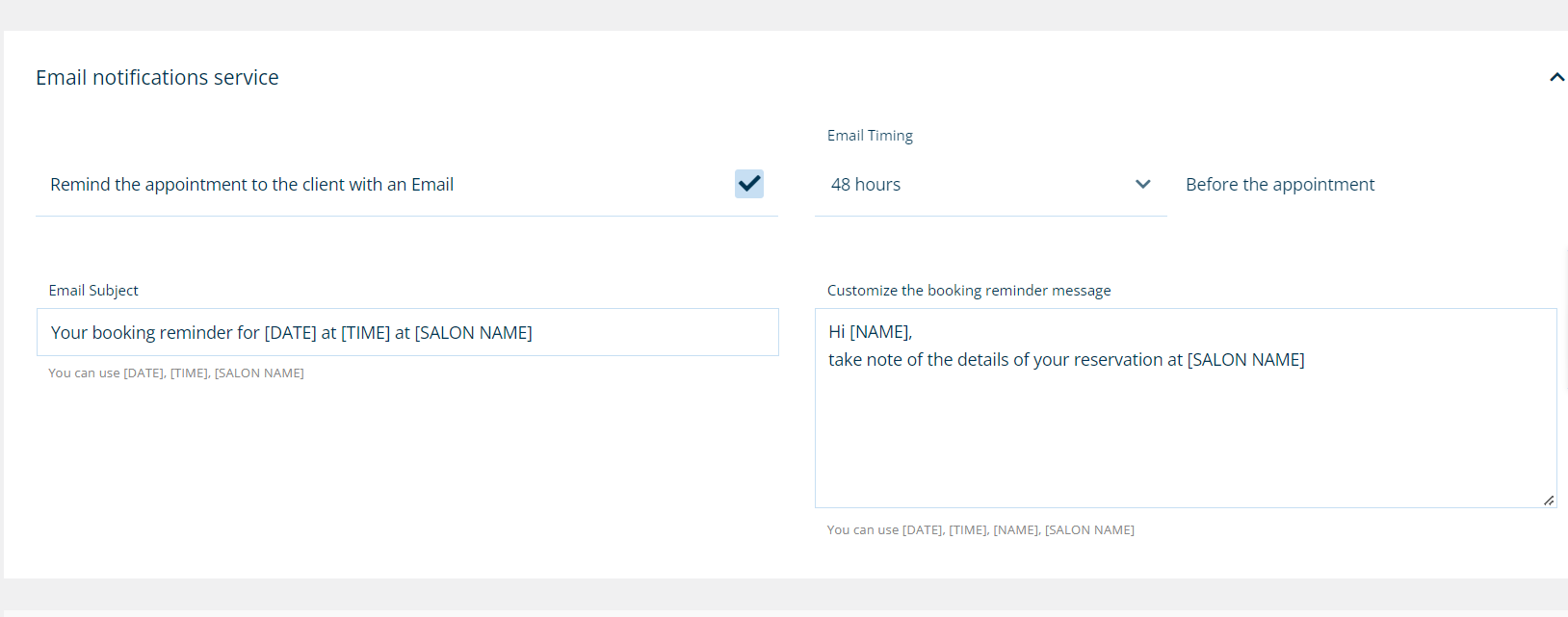1568x617 pixels.
Task: Click the Before the appointment text
Action: click(x=1280, y=185)
